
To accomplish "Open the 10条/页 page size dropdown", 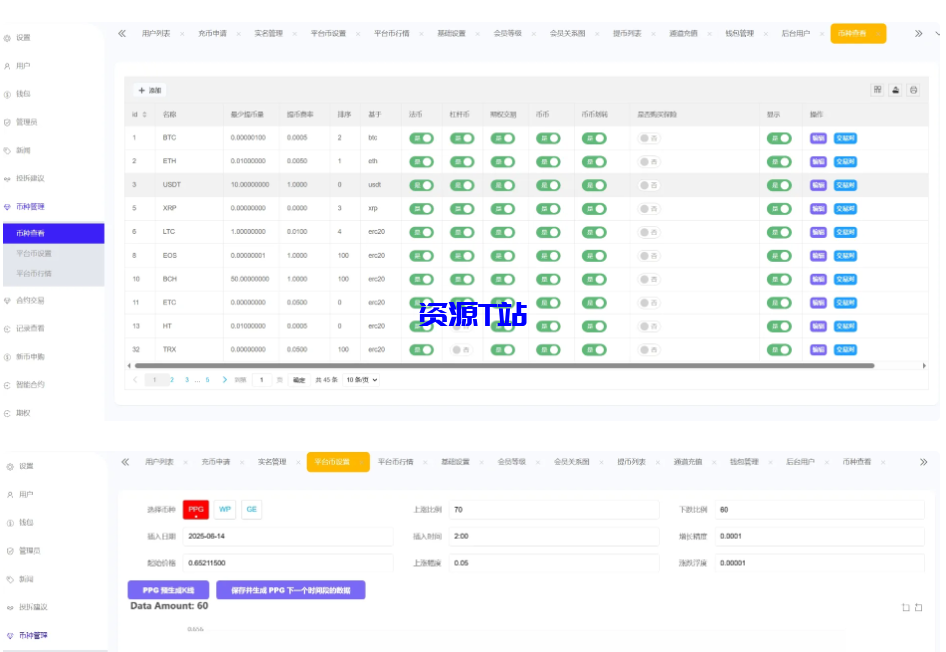I will point(362,380).
